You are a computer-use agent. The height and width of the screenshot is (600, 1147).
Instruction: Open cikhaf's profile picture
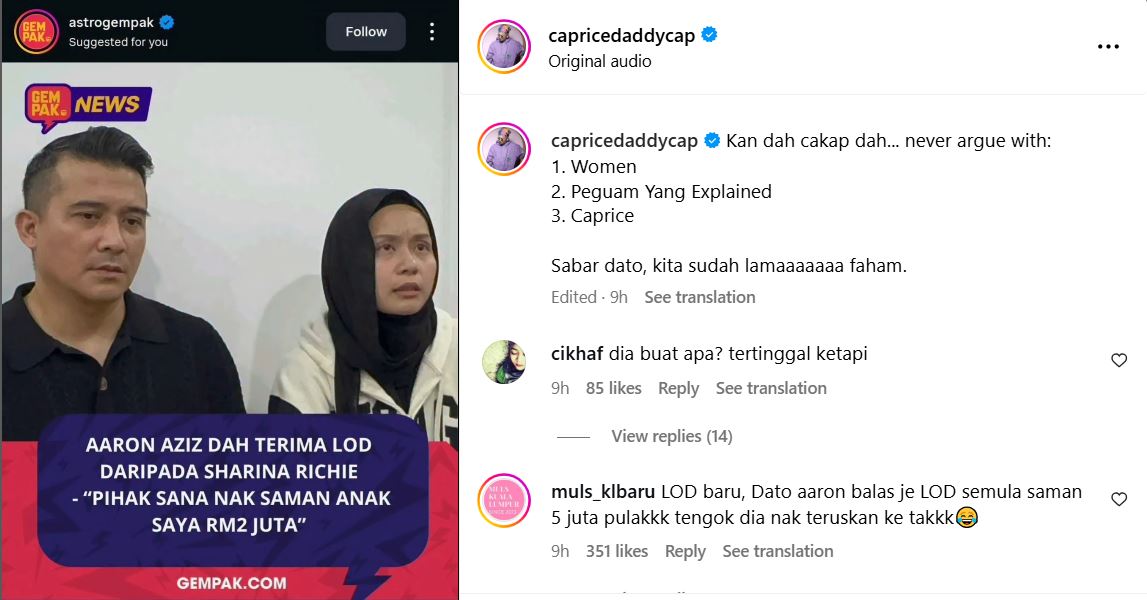(504, 361)
